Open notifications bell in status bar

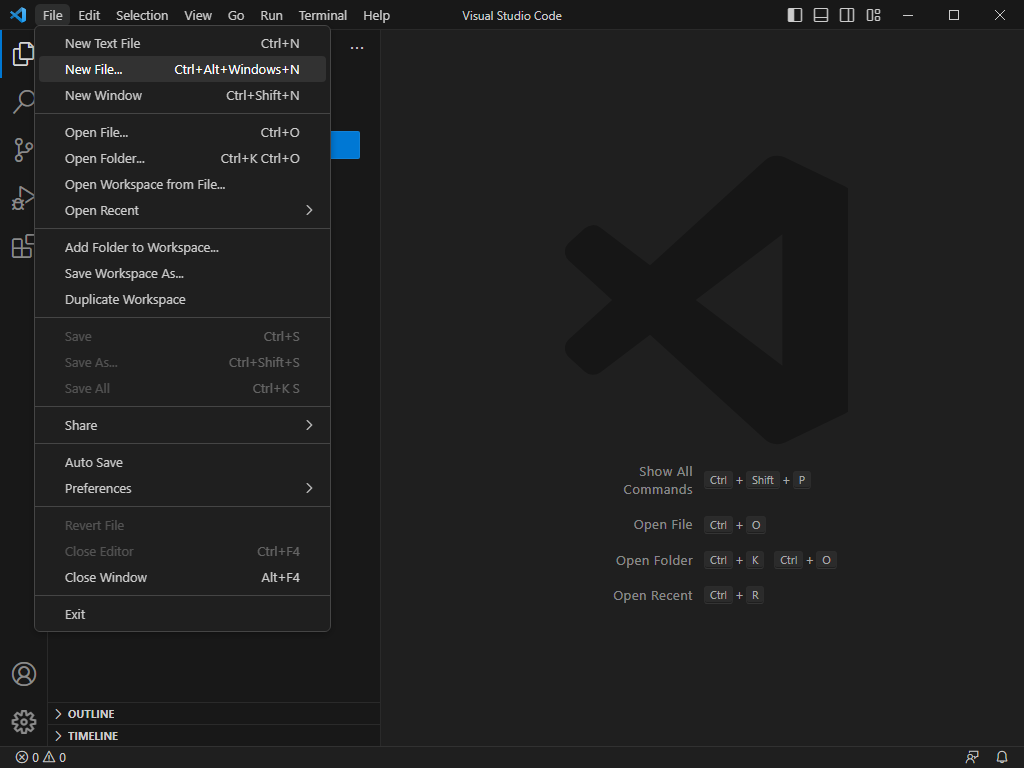1002,757
